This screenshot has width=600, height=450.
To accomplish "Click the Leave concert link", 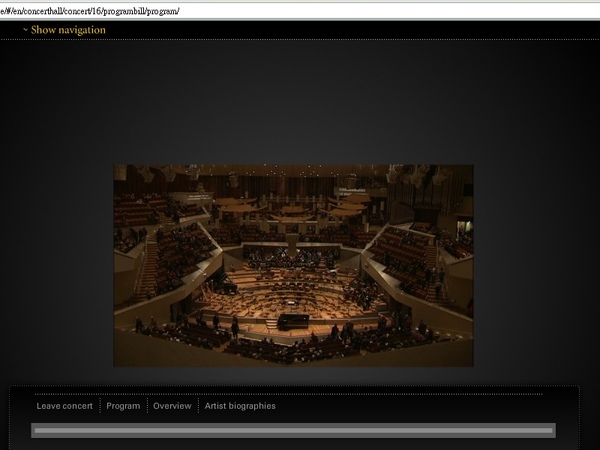I will pos(65,406).
